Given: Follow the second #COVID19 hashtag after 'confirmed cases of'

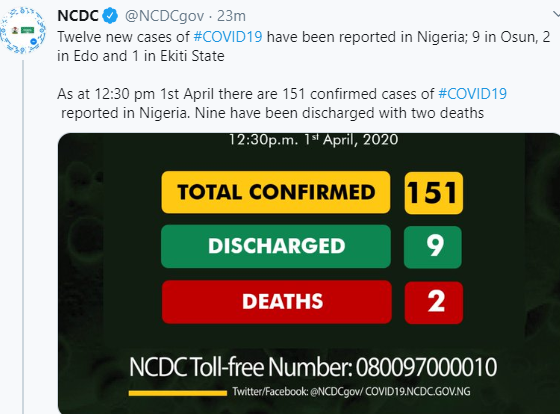Looking at the screenshot, I should tap(472, 94).
